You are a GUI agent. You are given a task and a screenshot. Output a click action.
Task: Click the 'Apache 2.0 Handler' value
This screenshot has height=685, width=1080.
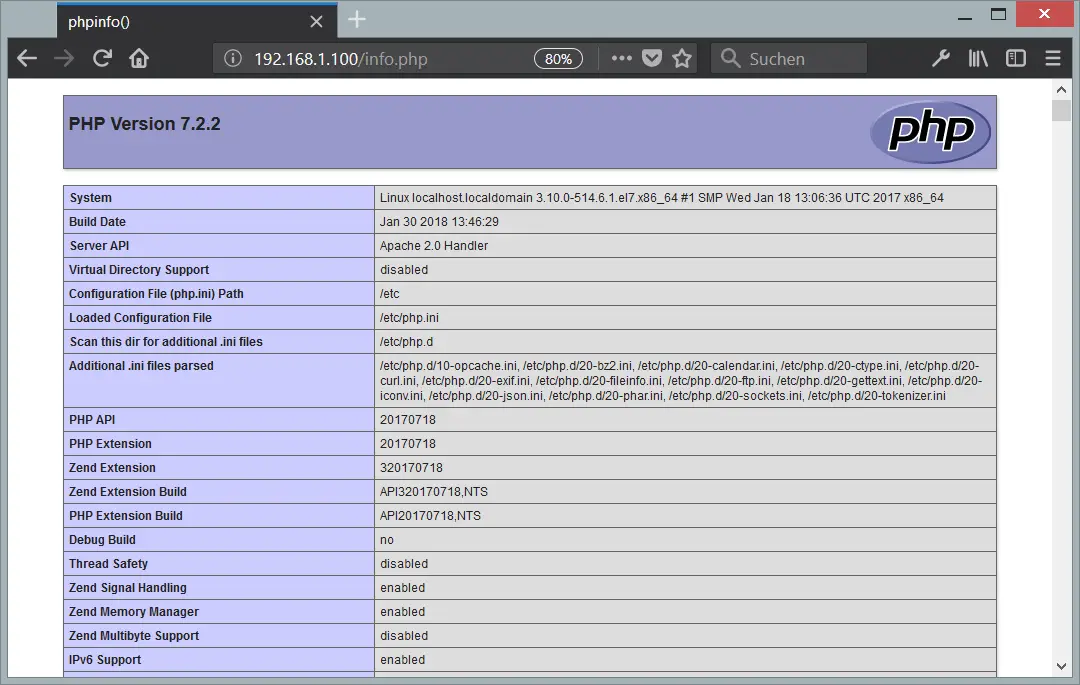click(x=434, y=246)
